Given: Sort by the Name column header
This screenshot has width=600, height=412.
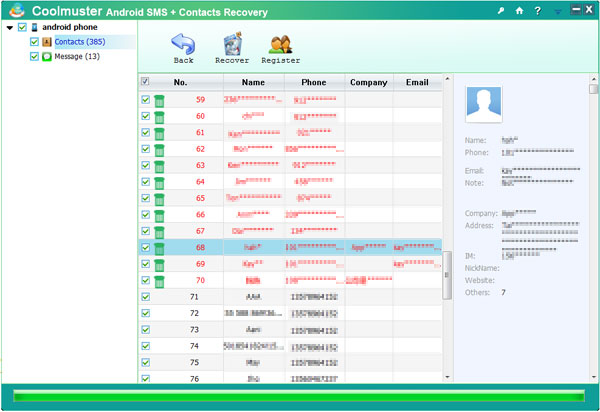Looking at the screenshot, I should pyautogui.click(x=253, y=82).
